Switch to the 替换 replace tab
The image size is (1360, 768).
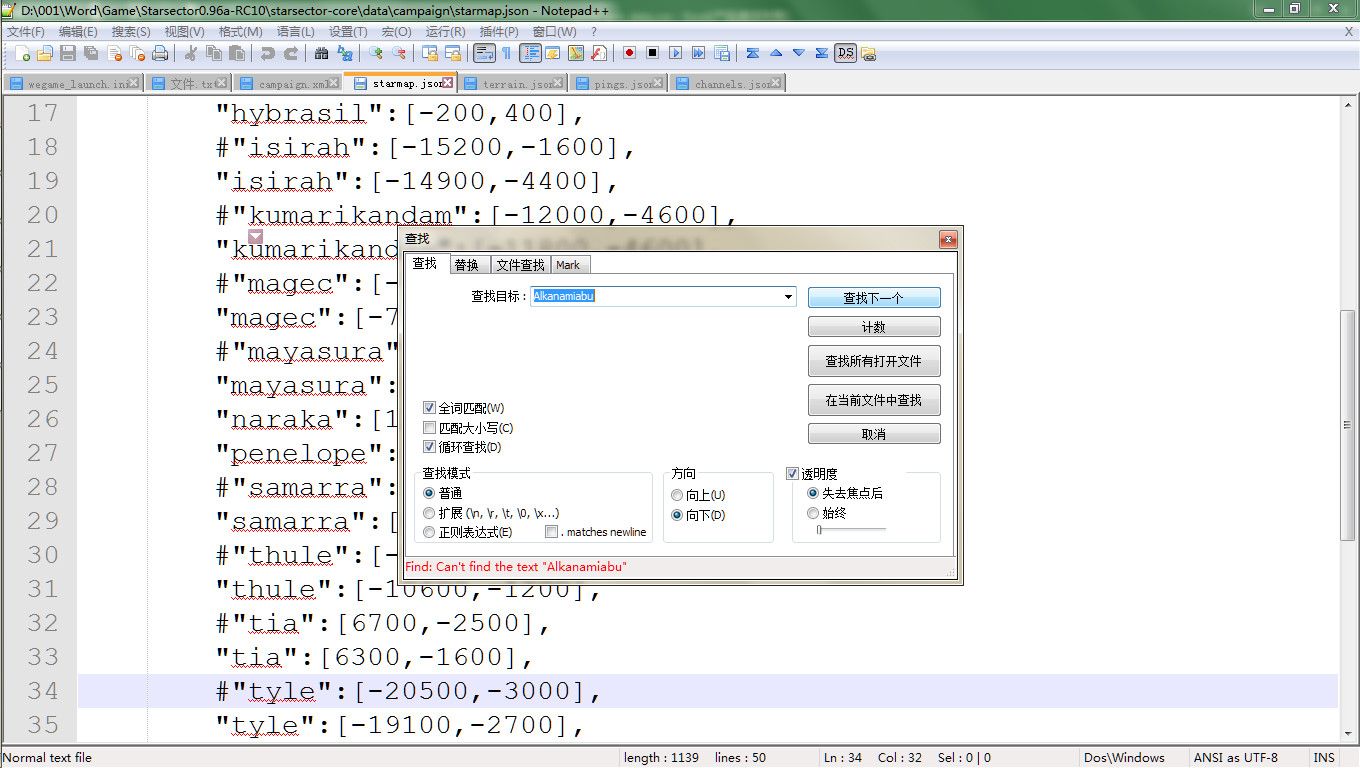coord(467,265)
